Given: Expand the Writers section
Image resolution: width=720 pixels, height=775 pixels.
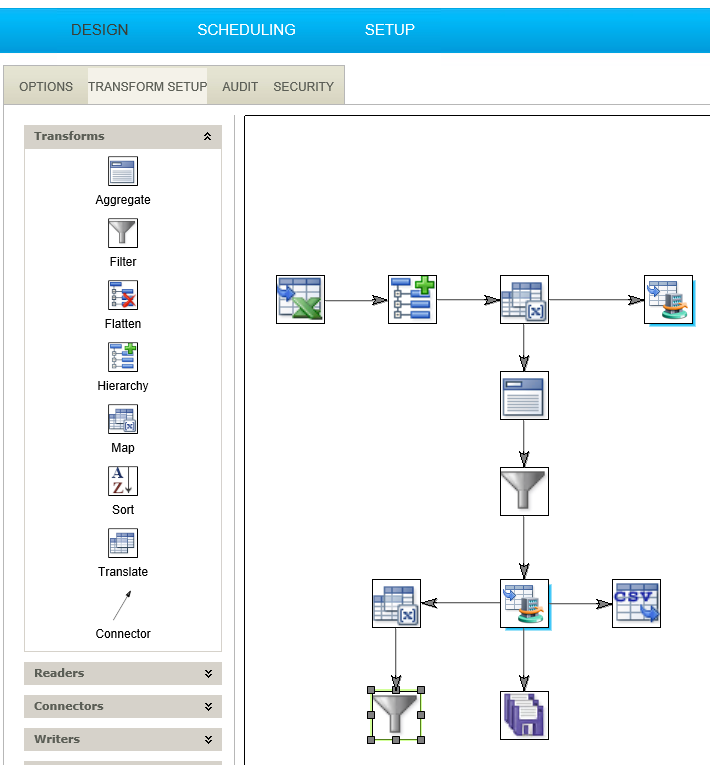Looking at the screenshot, I should tap(207, 740).
